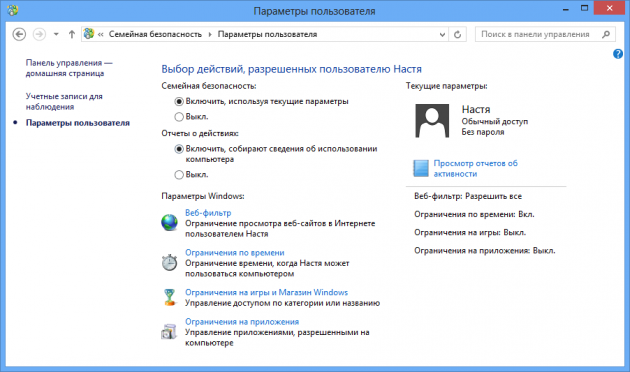The height and width of the screenshot is (372, 630).
Task: Close the window with red X button
Action: click(609, 8)
